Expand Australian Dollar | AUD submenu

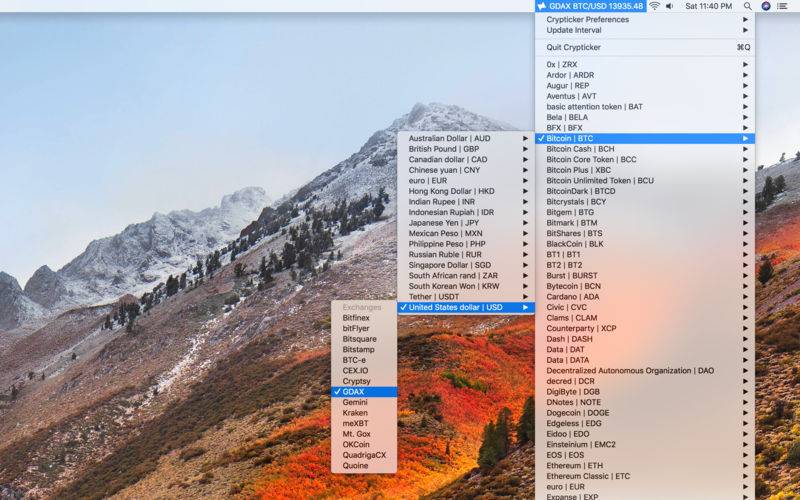point(466,138)
